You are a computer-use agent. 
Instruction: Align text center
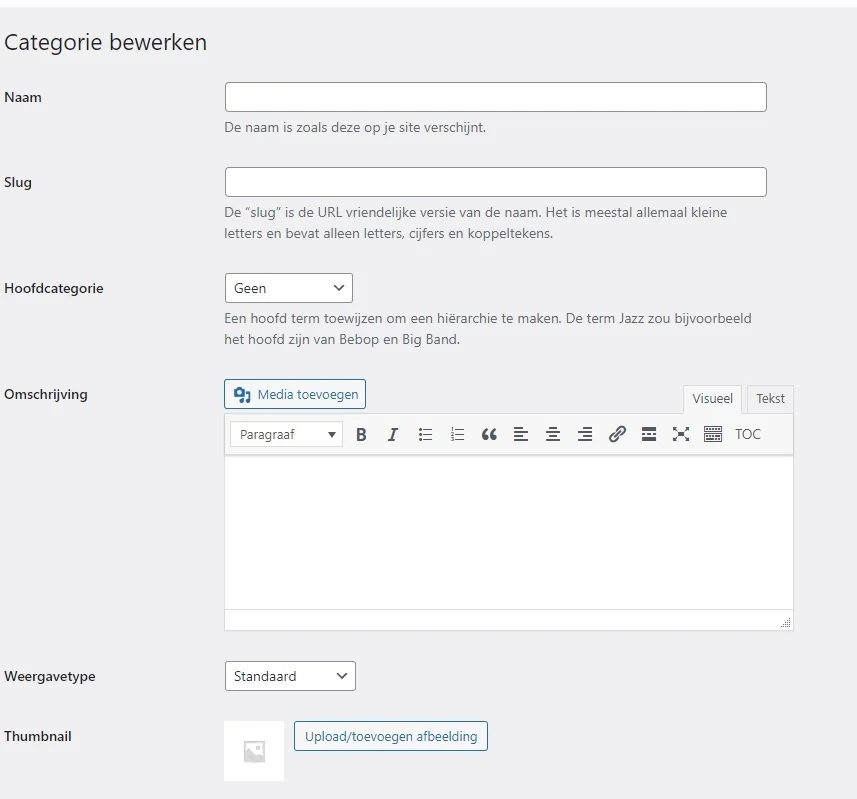point(553,434)
